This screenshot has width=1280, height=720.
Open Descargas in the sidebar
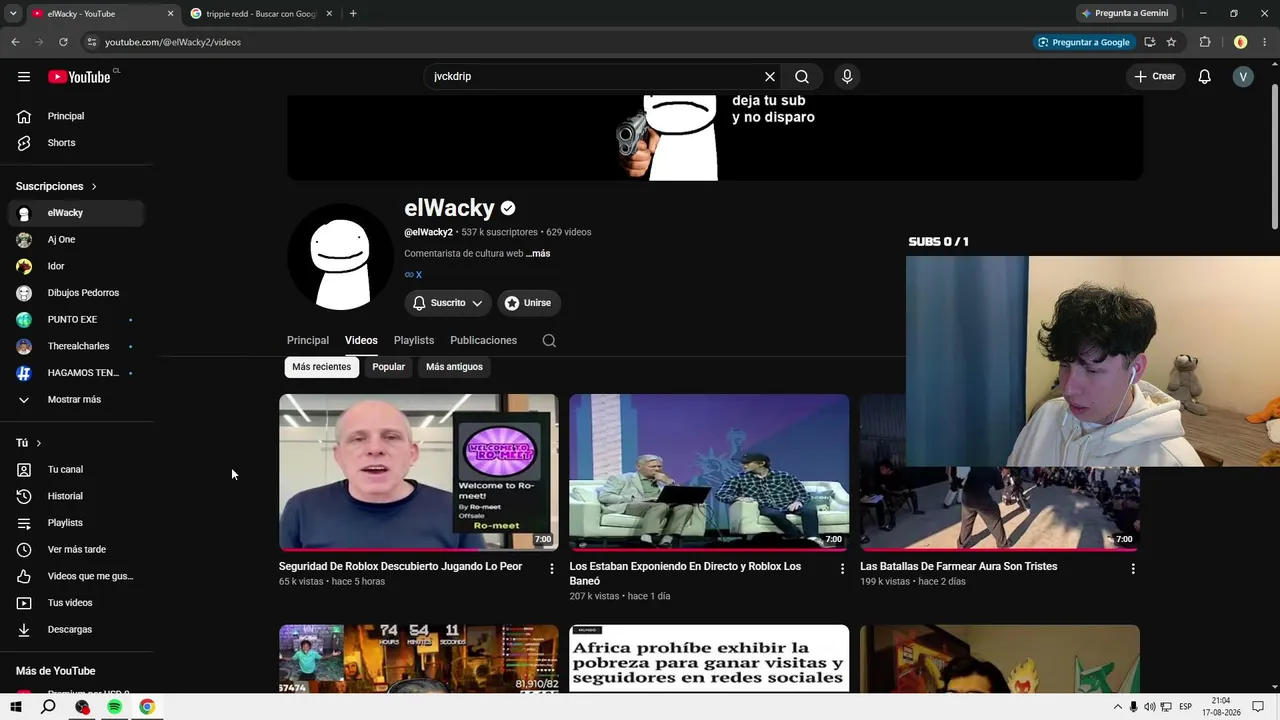[76, 629]
